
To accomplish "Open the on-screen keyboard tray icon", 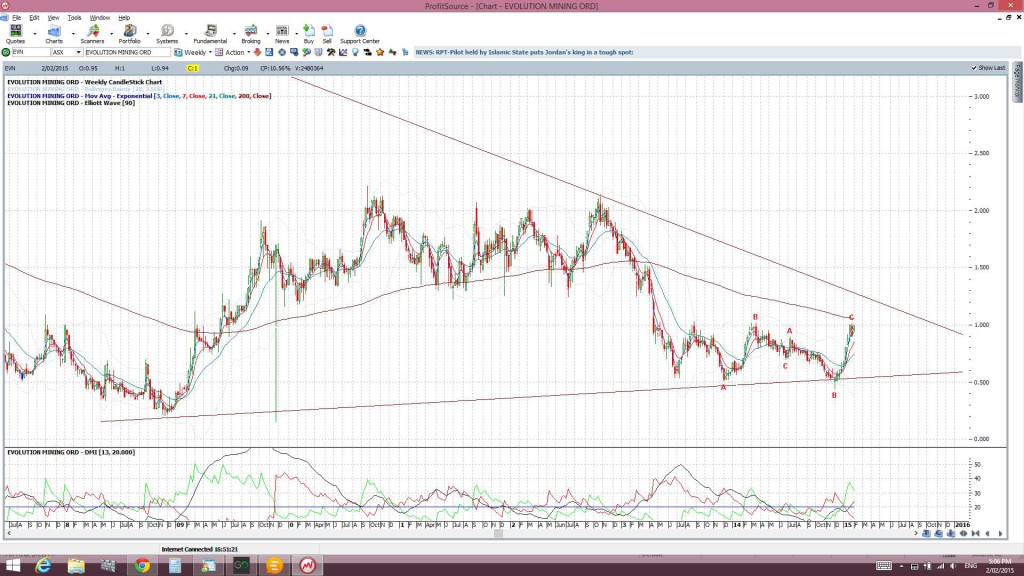I will tap(884, 566).
